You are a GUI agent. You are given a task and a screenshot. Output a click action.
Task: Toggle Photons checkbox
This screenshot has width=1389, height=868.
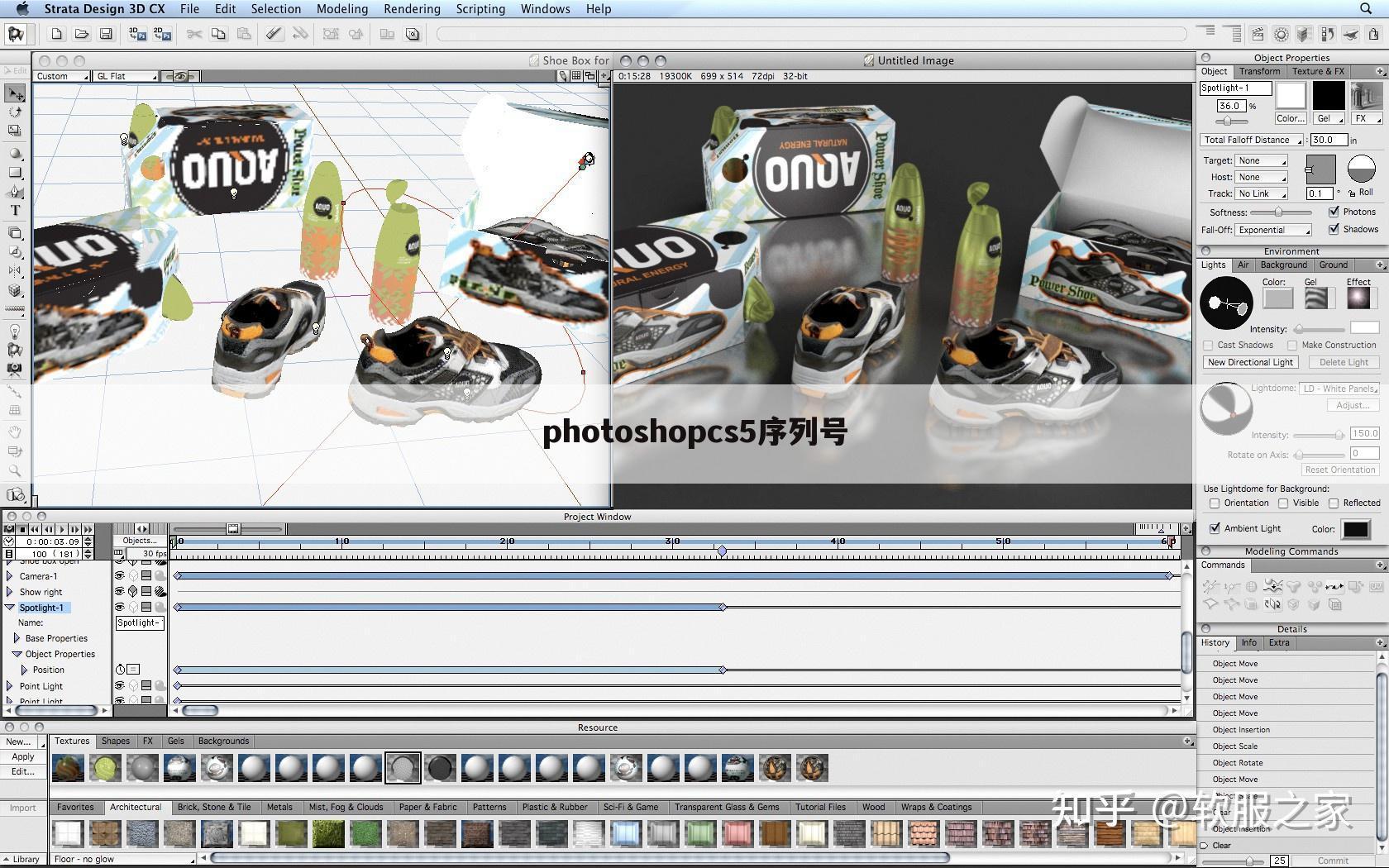(1334, 212)
